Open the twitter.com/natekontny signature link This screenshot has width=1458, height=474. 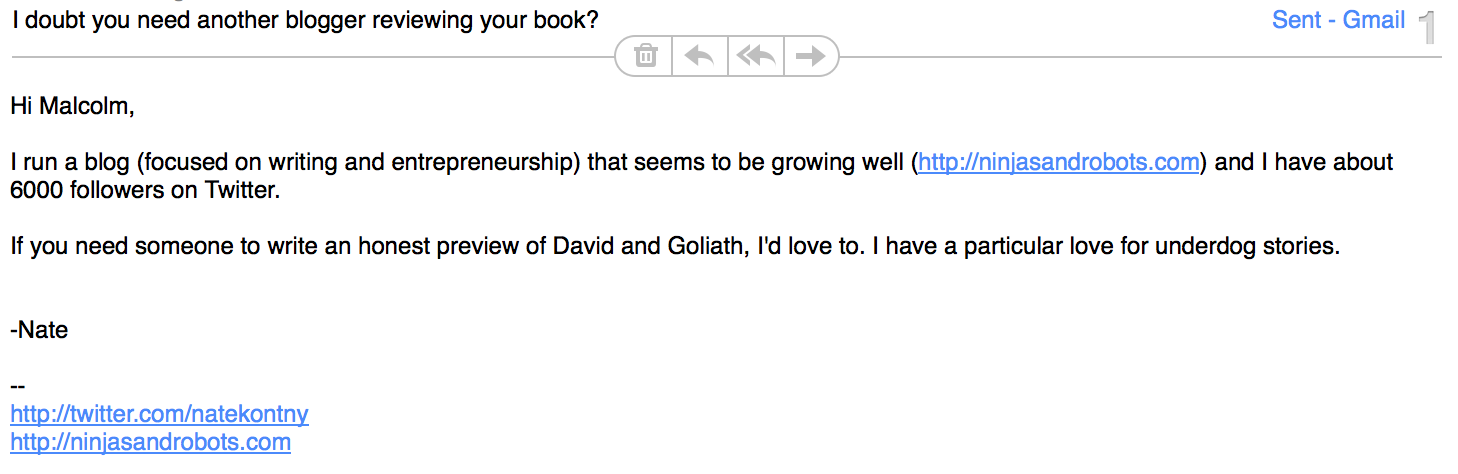click(159, 414)
